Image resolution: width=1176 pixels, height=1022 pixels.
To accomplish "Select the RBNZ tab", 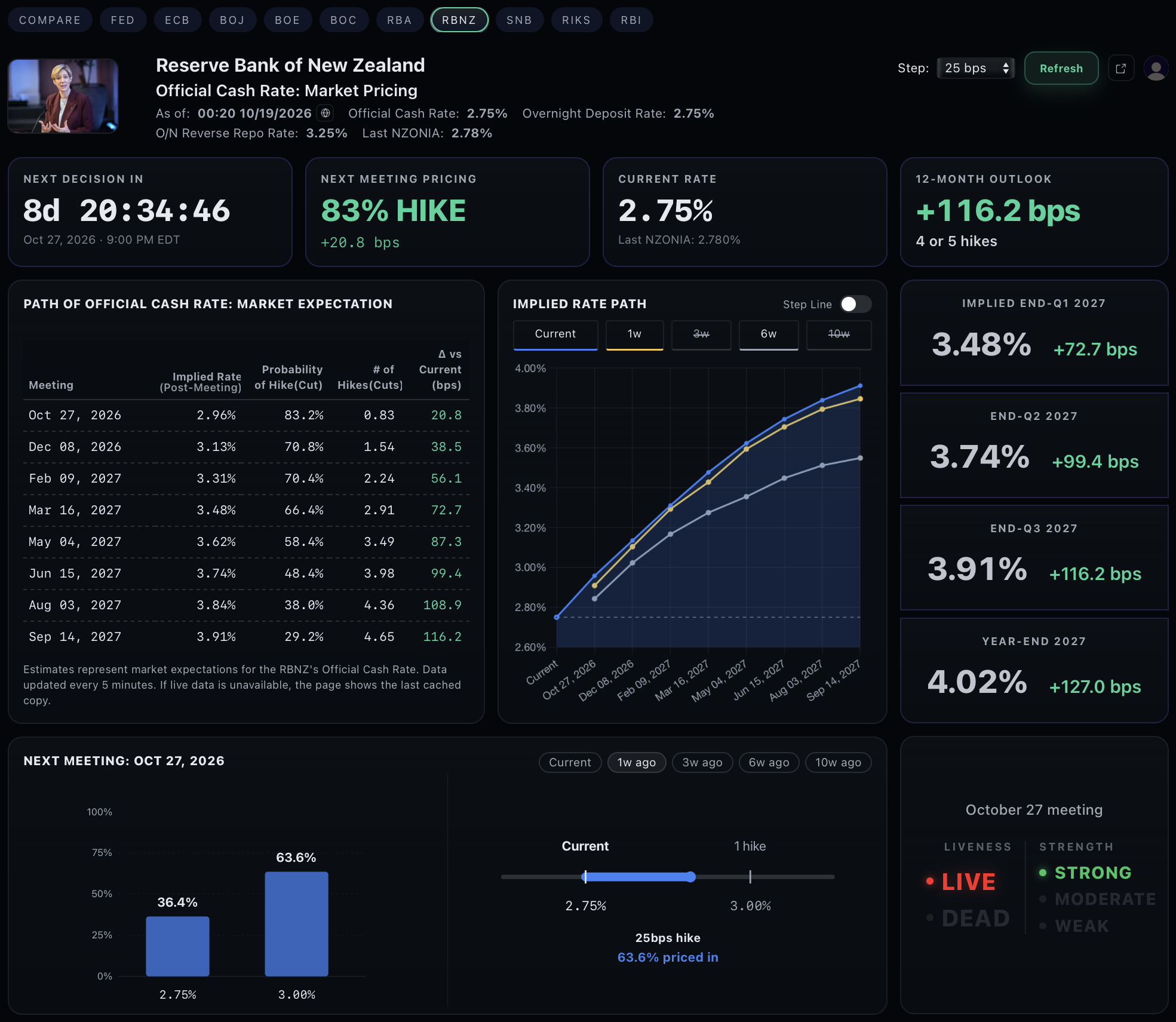I will tap(459, 20).
